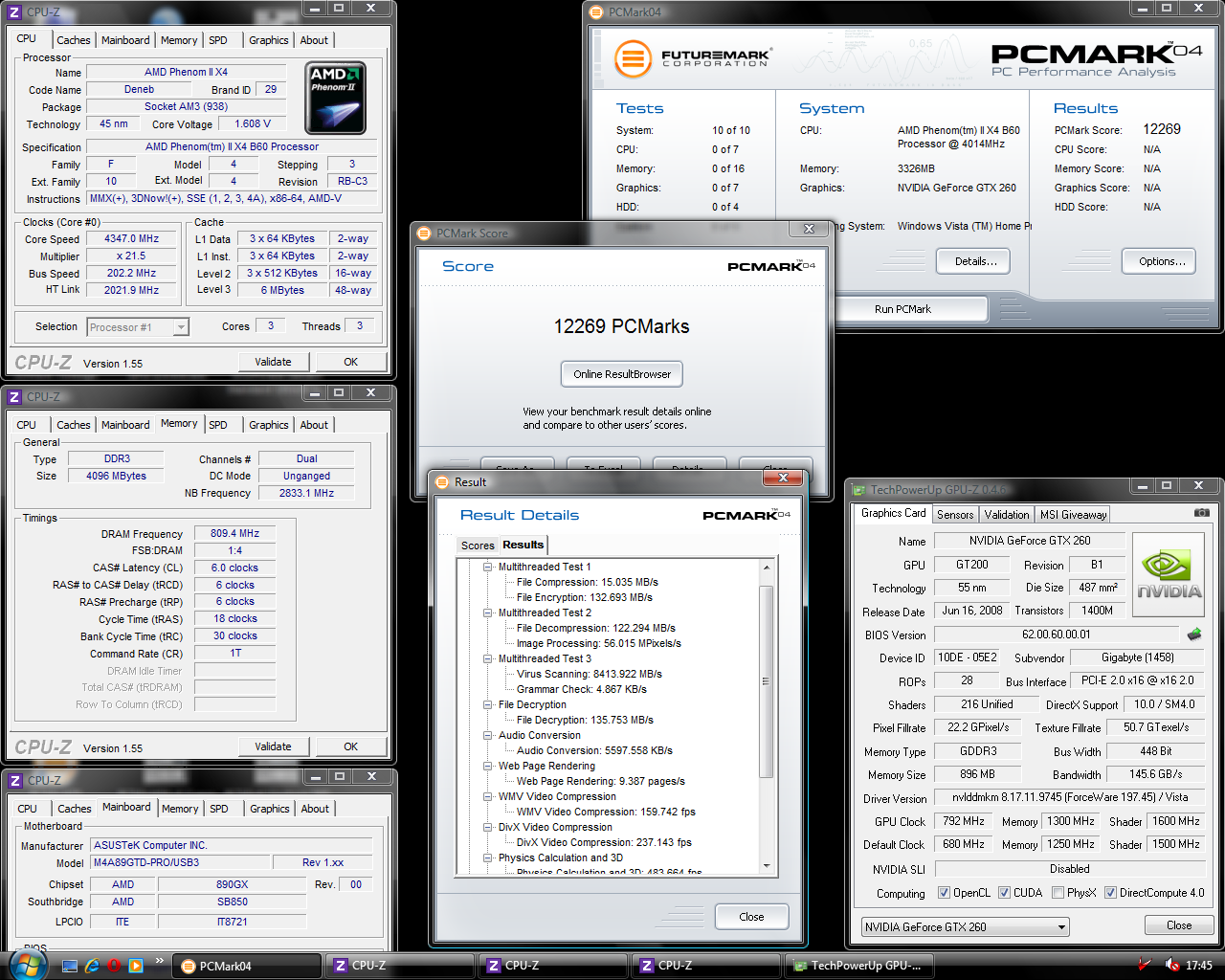1225x980 pixels.
Task: Open About tab in the CPU-Z processor window
Action: [x=314, y=40]
